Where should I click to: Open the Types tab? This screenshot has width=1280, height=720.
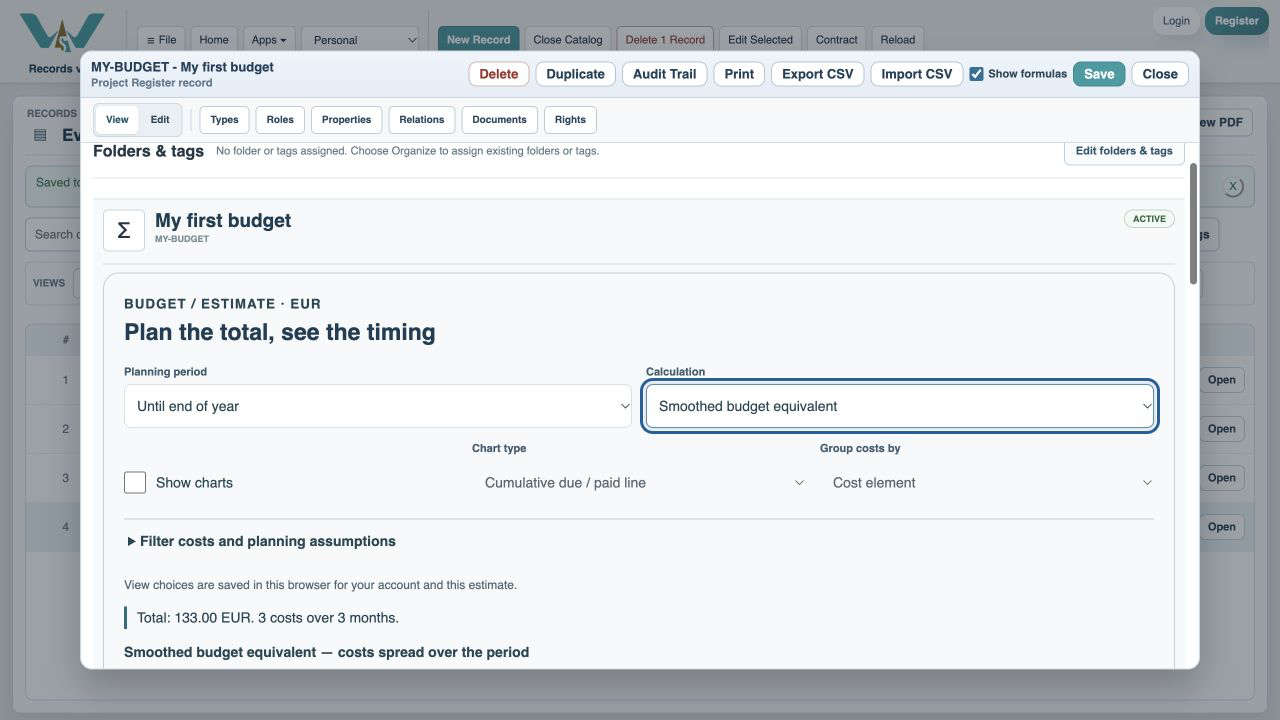224,119
